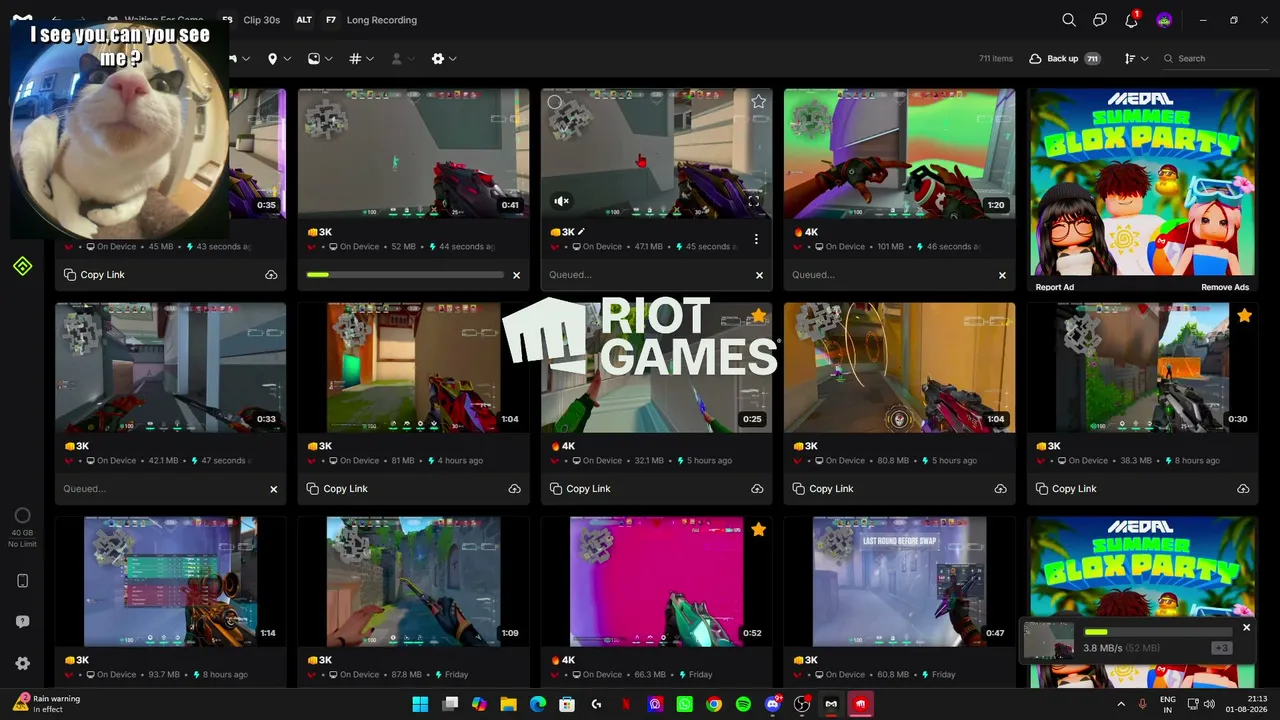Open the people filter dropdown

(x=402, y=59)
